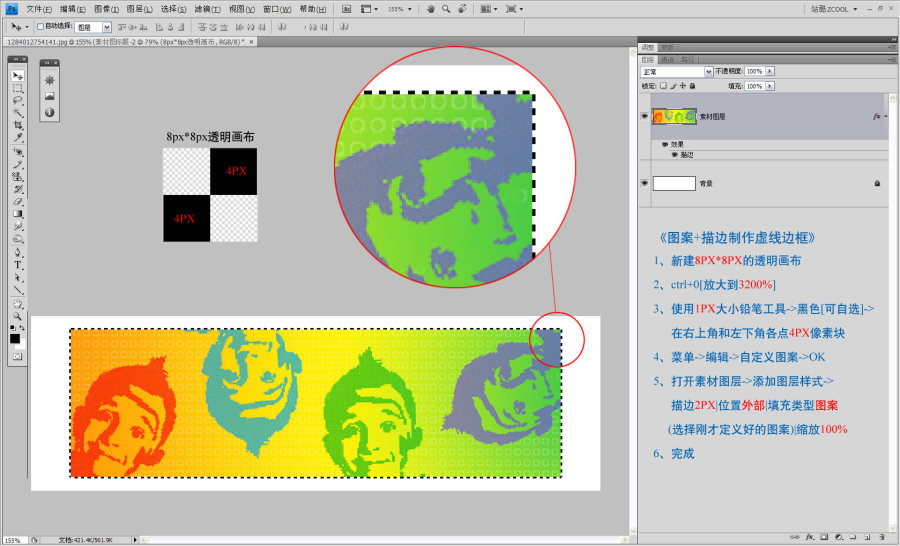Open the 不透明度 opacity slider arrow
This screenshot has height=546, width=900.
(x=770, y=71)
